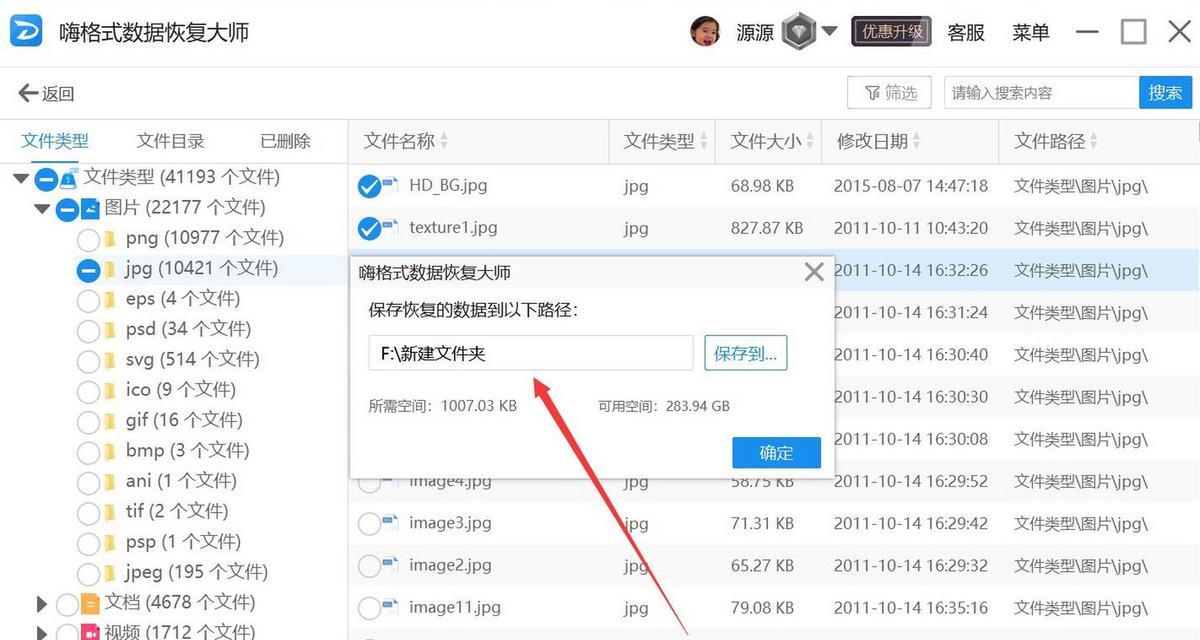Click the 视频 video category icon
Viewport: 1200px width, 640px height.
click(90, 633)
